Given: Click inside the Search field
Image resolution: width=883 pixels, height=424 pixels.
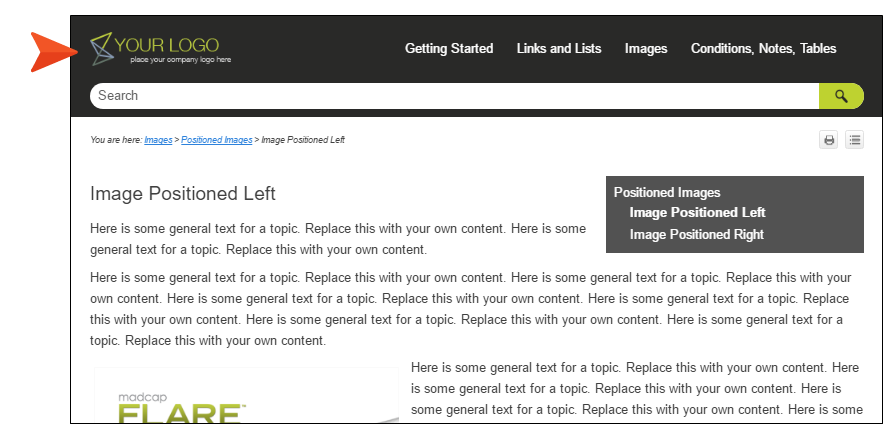Looking at the screenshot, I should (x=454, y=96).
